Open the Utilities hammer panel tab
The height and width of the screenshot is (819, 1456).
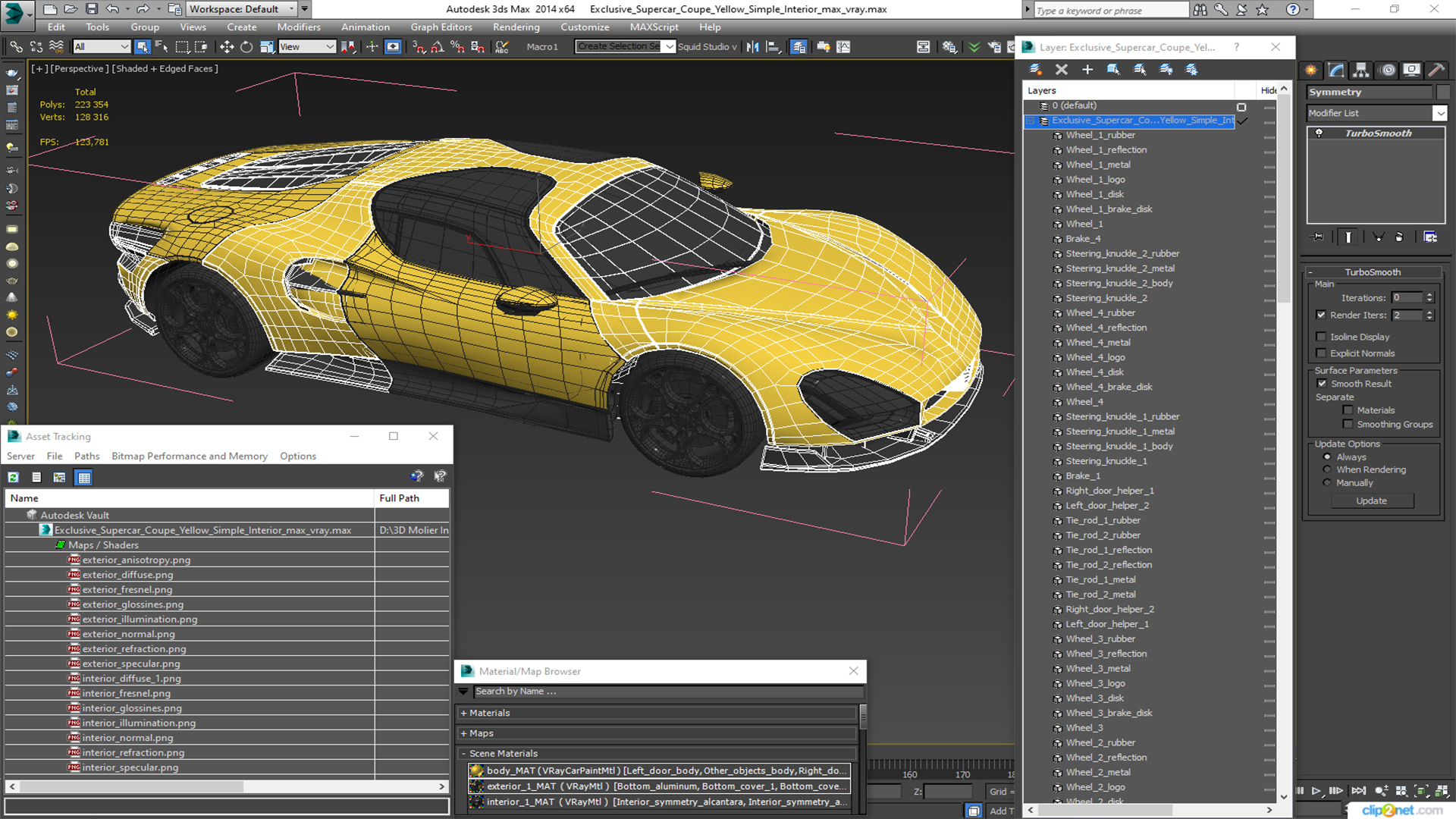tap(1436, 70)
